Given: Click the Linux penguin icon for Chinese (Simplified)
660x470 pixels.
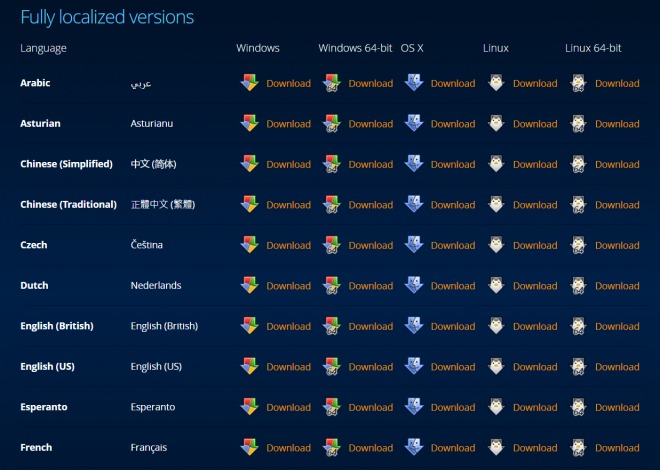Looking at the screenshot, I should tap(496, 164).
